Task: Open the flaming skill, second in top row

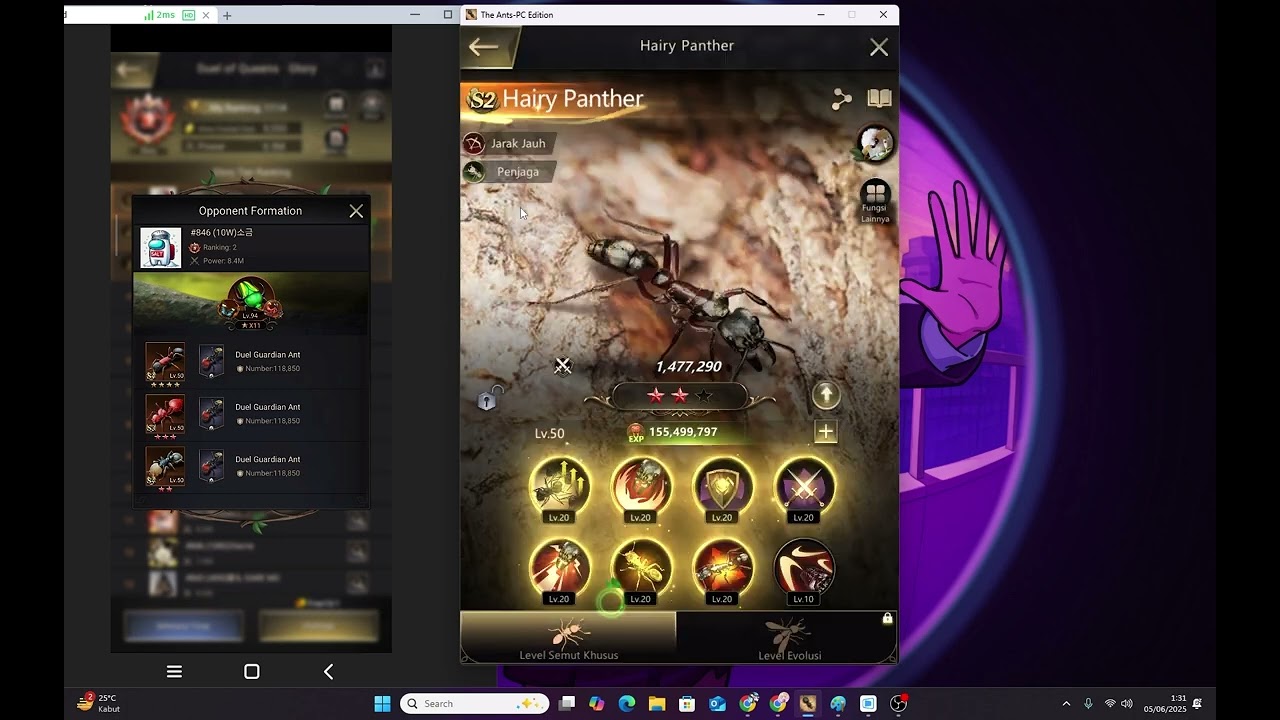Action: coord(641,489)
